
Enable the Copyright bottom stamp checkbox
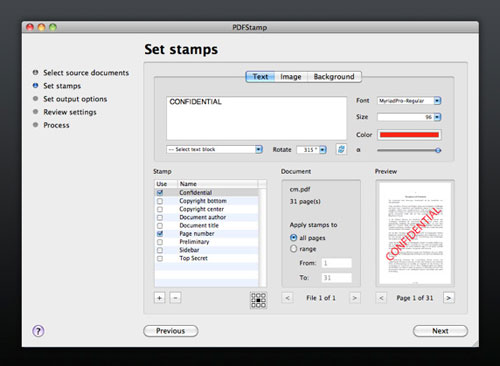pyautogui.click(x=160, y=201)
